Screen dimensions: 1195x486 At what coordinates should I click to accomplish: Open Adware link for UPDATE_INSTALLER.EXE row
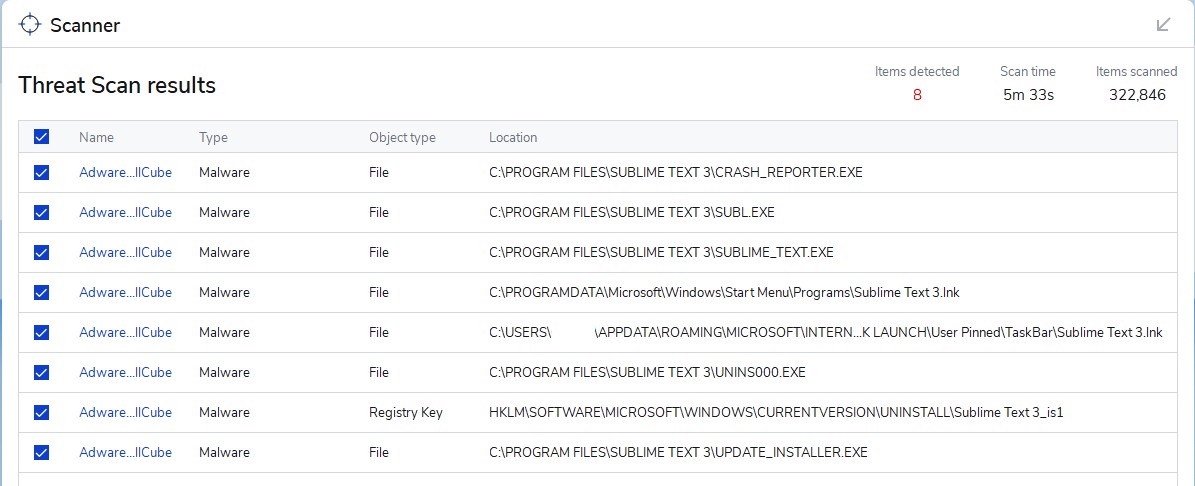tap(126, 452)
